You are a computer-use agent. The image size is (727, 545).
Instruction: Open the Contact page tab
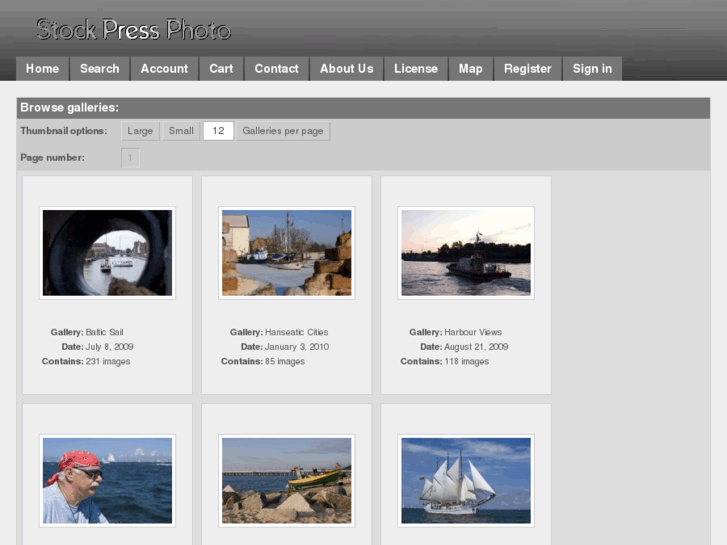click(277, 69)
